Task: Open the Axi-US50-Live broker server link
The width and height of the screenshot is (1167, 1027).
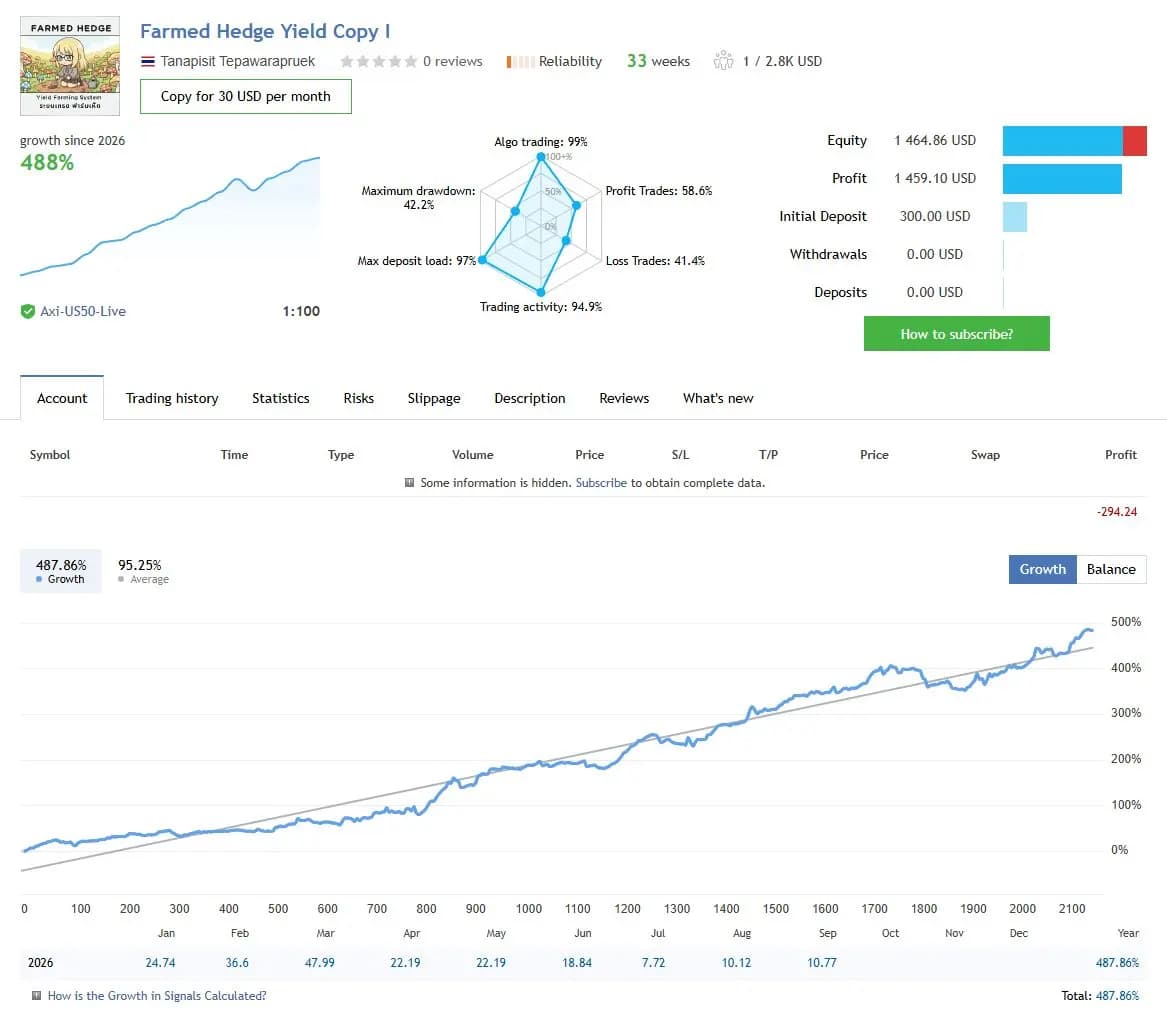Action: (x=83, y=311)
